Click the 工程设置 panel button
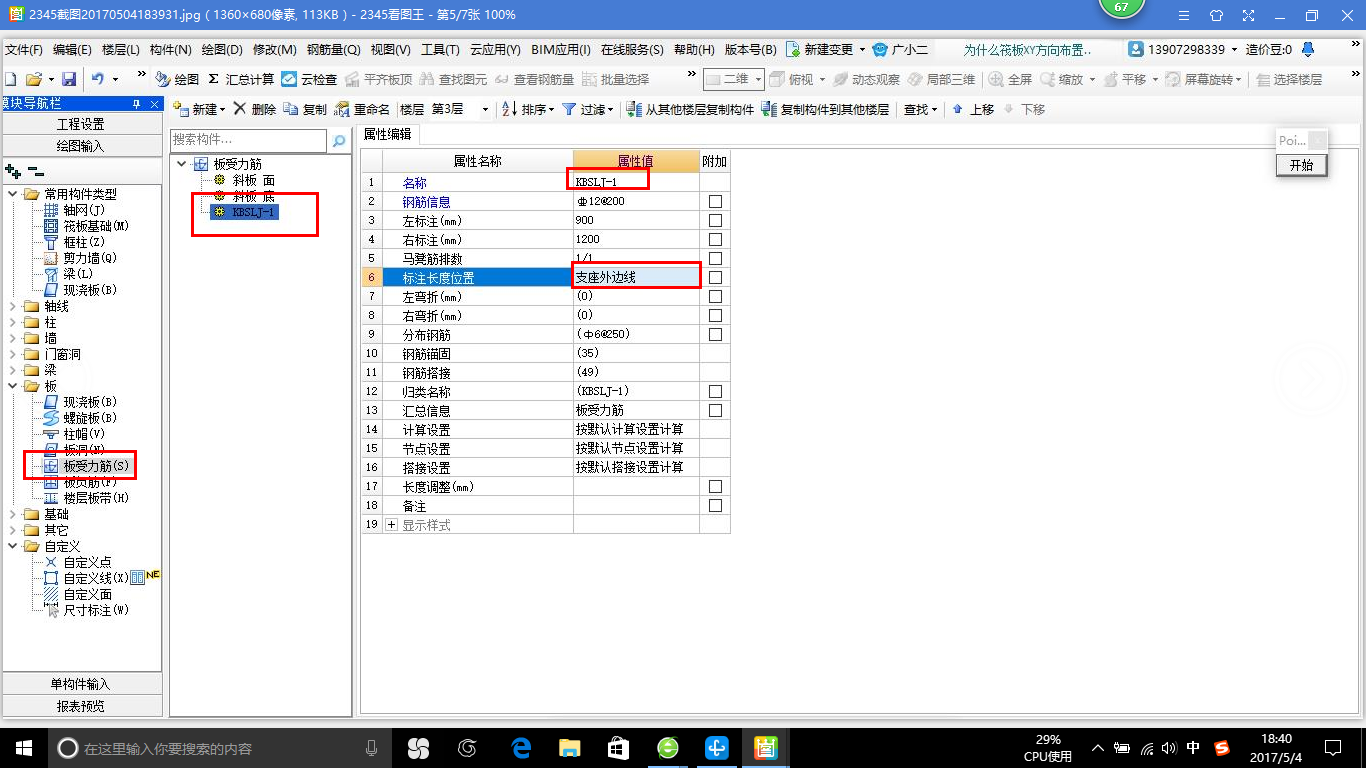The width and height of the screenshot is (1366, 768). pyautogui.click(x=80, y=124)
